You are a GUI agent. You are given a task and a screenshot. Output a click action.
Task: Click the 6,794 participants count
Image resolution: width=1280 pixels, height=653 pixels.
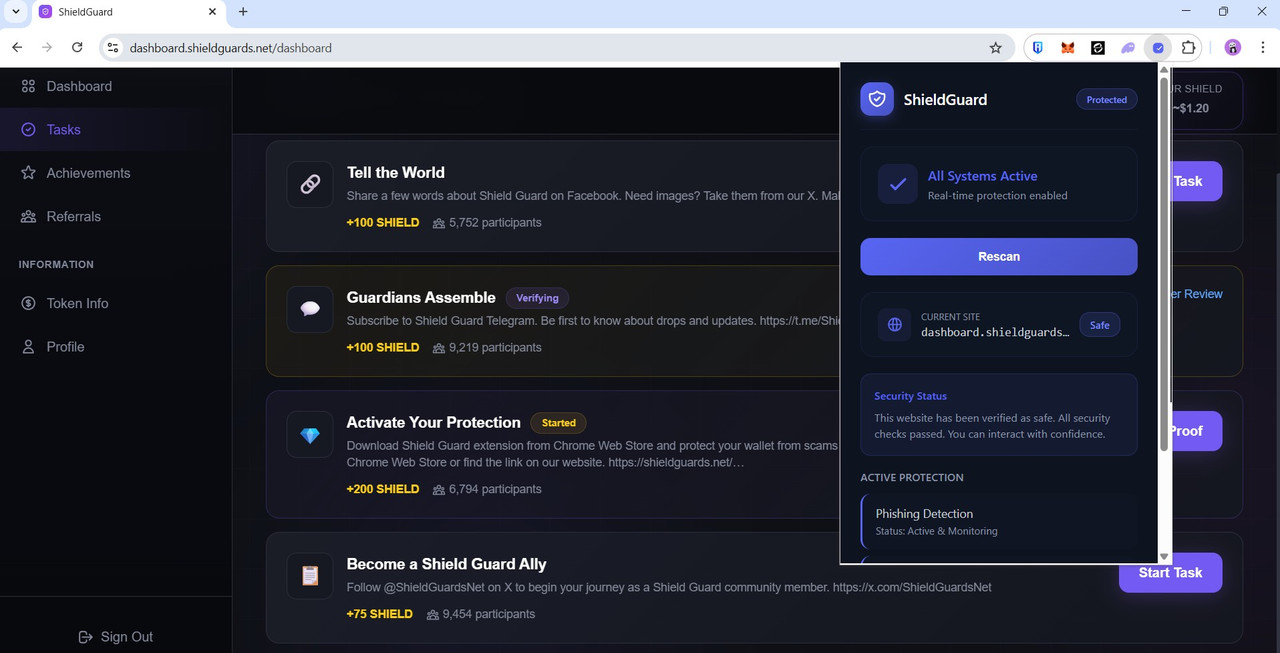(487, 489)
